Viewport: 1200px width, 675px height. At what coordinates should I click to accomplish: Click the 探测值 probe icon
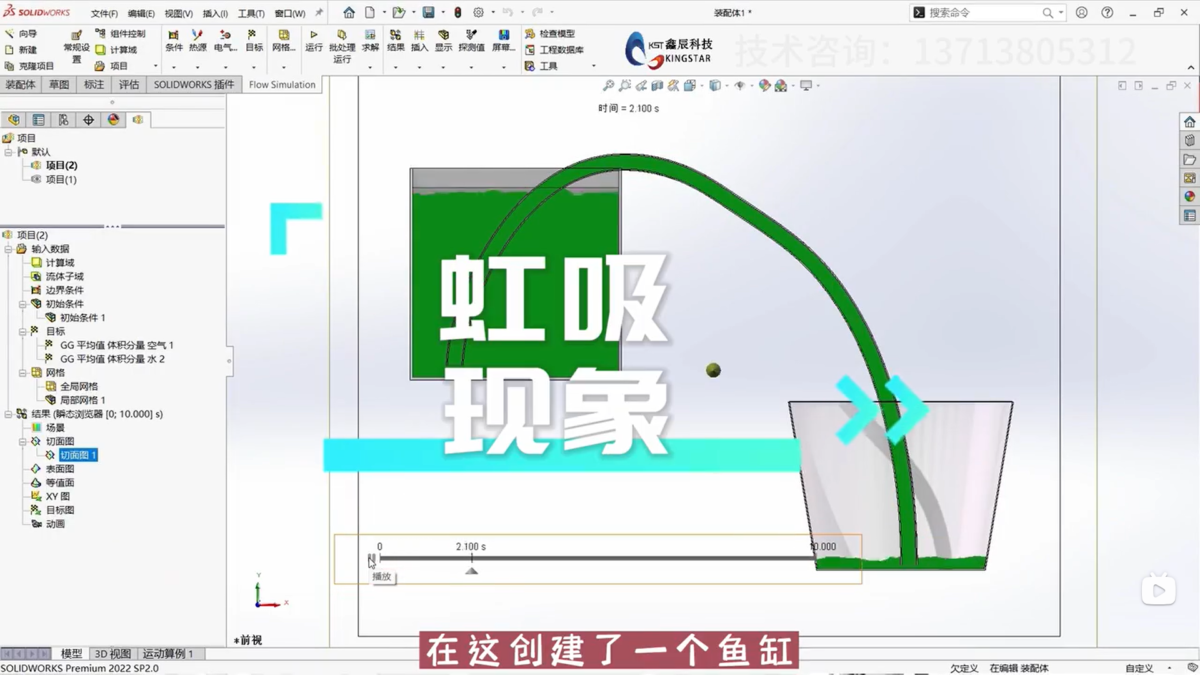click(x=471, y=40)
